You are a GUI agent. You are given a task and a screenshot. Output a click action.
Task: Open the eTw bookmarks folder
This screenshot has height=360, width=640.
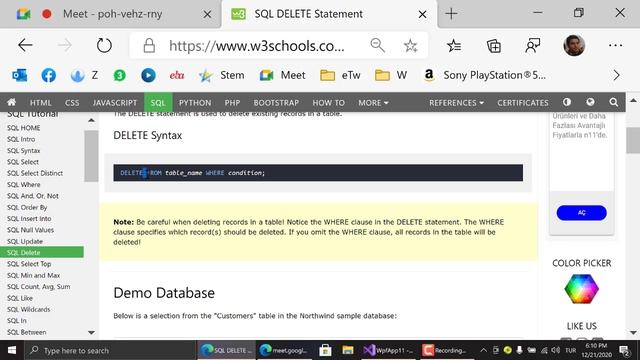tap(340, 75)
